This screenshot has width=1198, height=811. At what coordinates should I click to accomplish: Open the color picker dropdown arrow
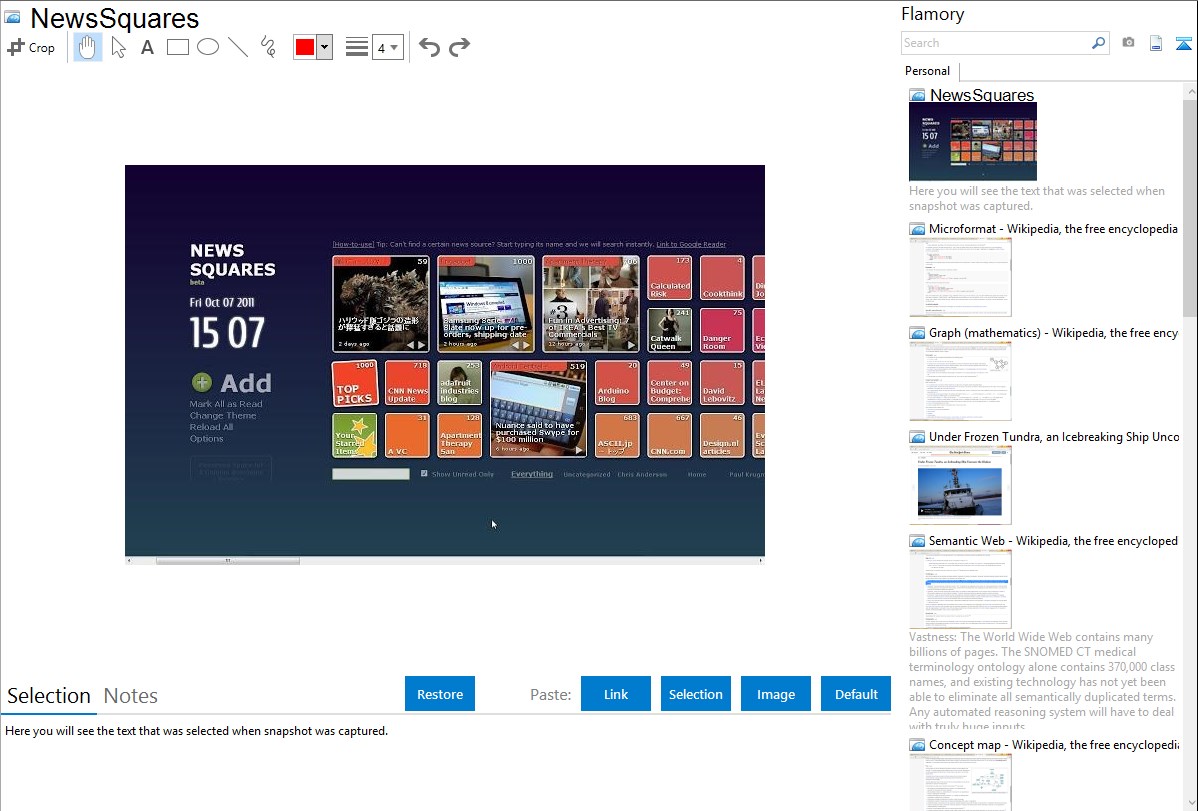point(324,47)
